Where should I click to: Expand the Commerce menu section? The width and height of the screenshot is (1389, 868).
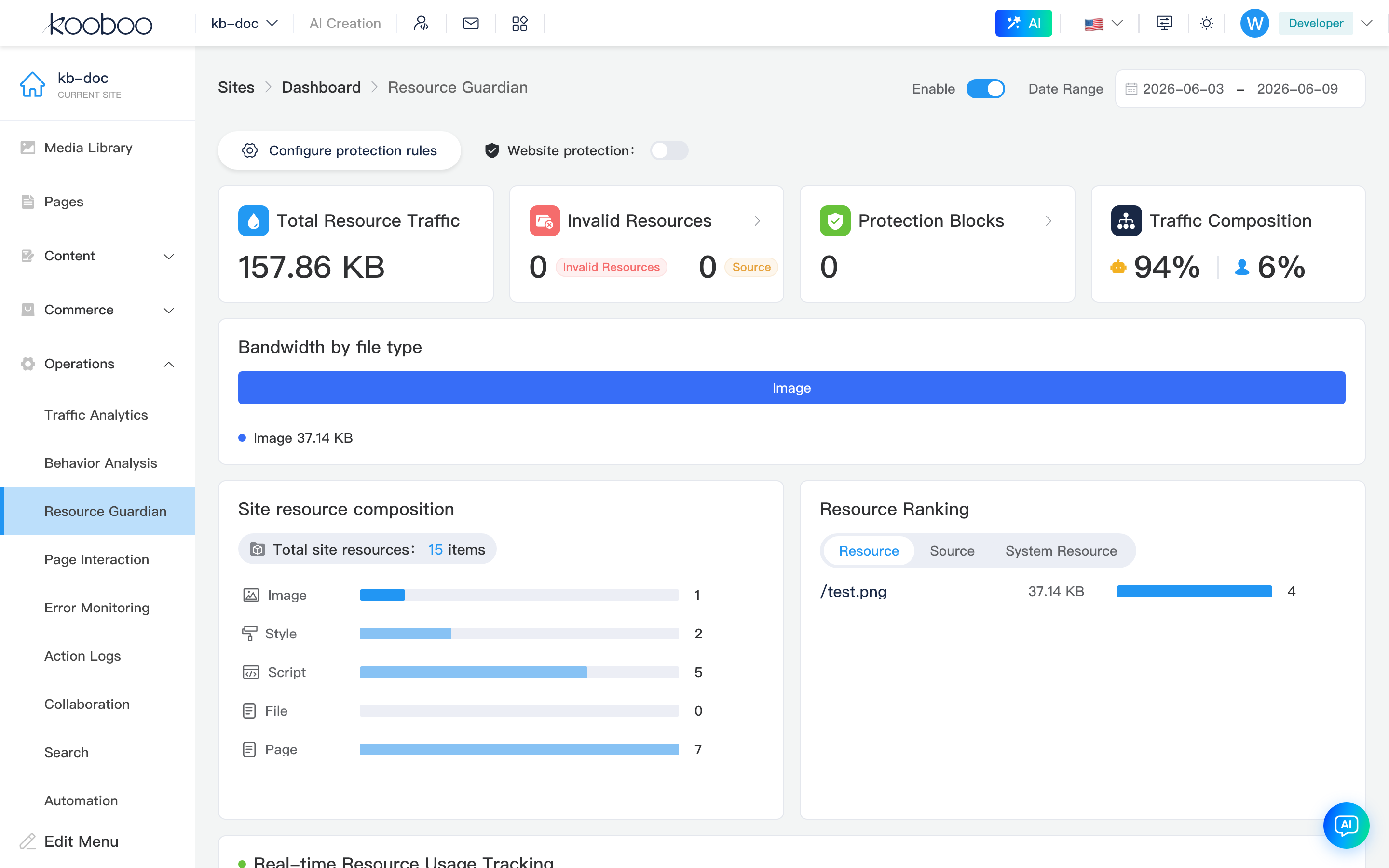(x=97, y=310)
